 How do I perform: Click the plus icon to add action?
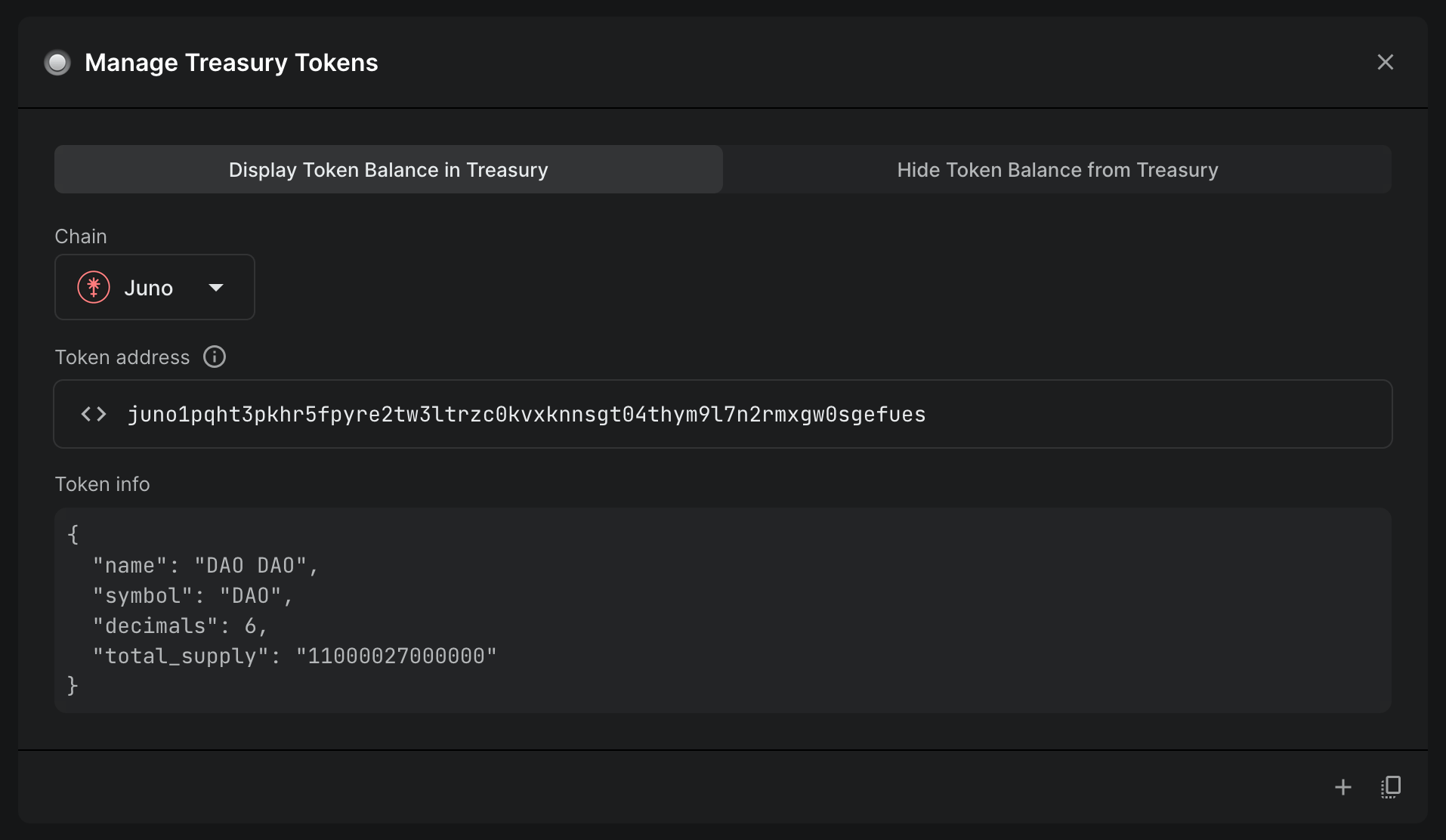pos(1342,787)
